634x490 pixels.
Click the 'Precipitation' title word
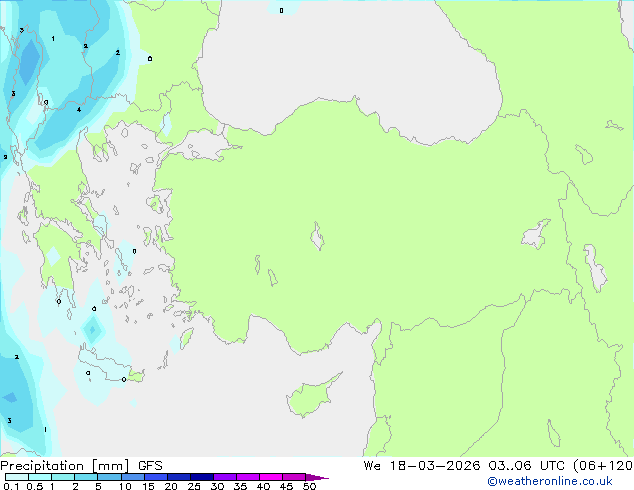tap(42, 466)
